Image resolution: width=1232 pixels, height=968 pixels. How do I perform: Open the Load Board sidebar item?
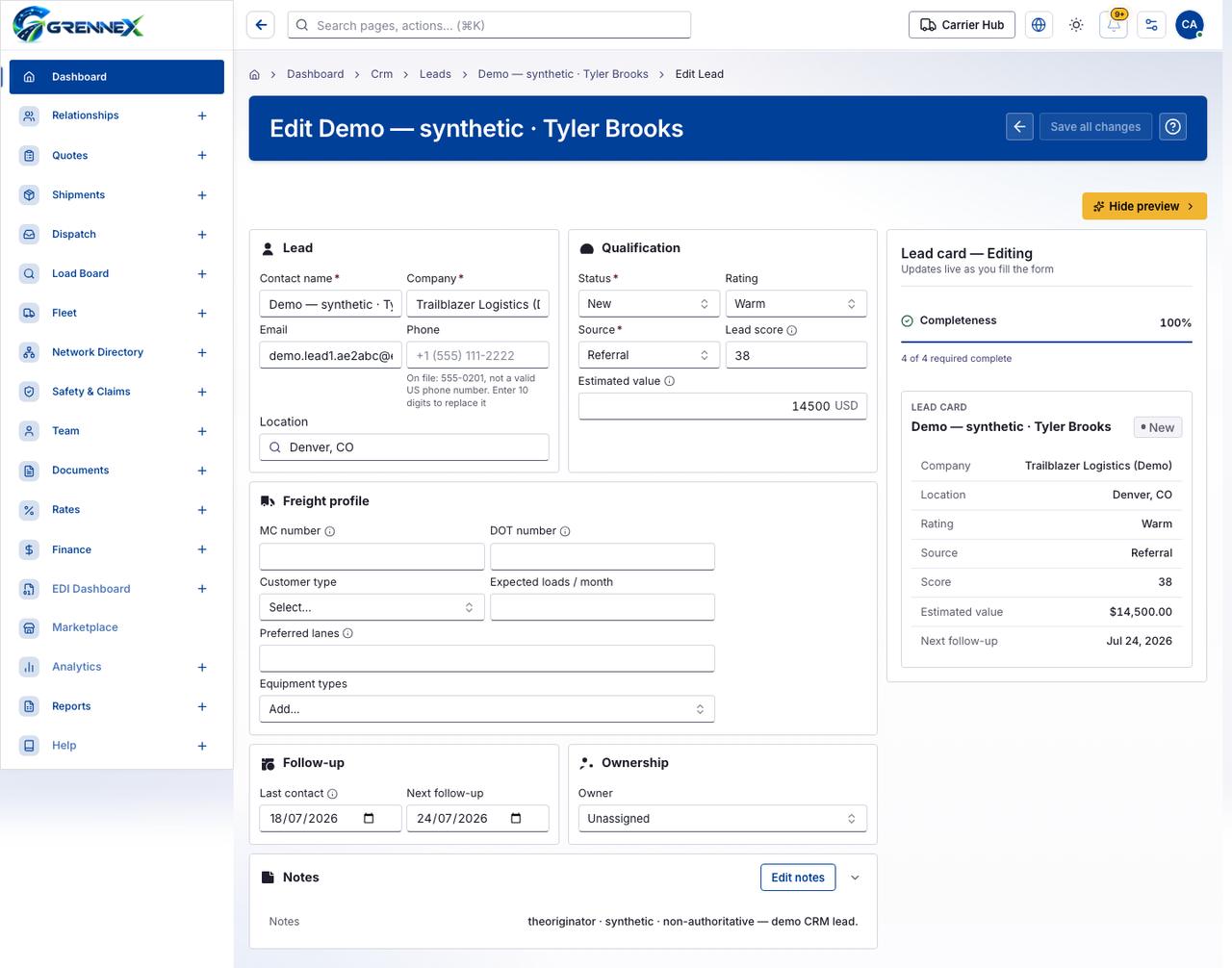[x=116, y=274]
